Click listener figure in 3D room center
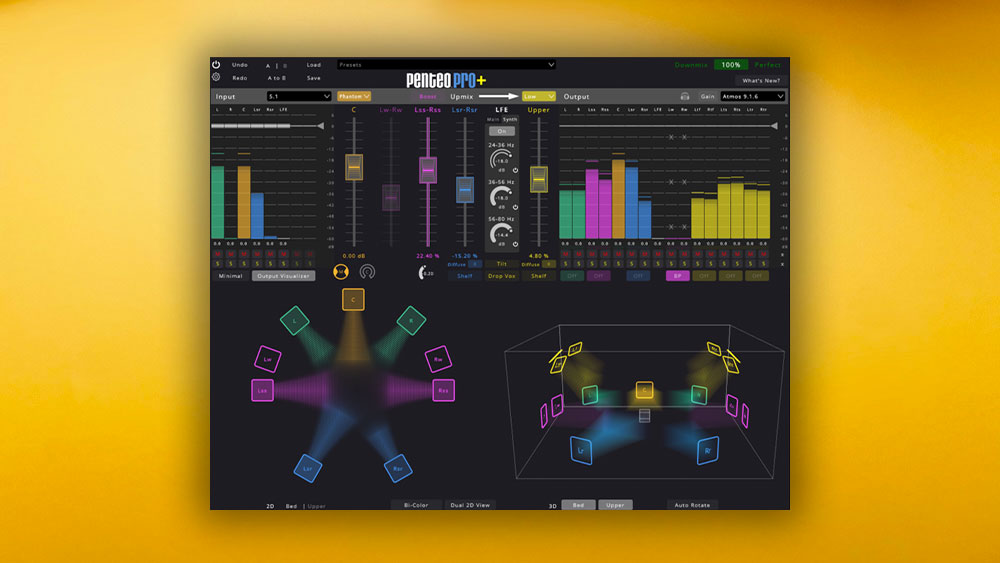Image resolution: width=1000 pixels, height=563 pixels. coord(644,414)
